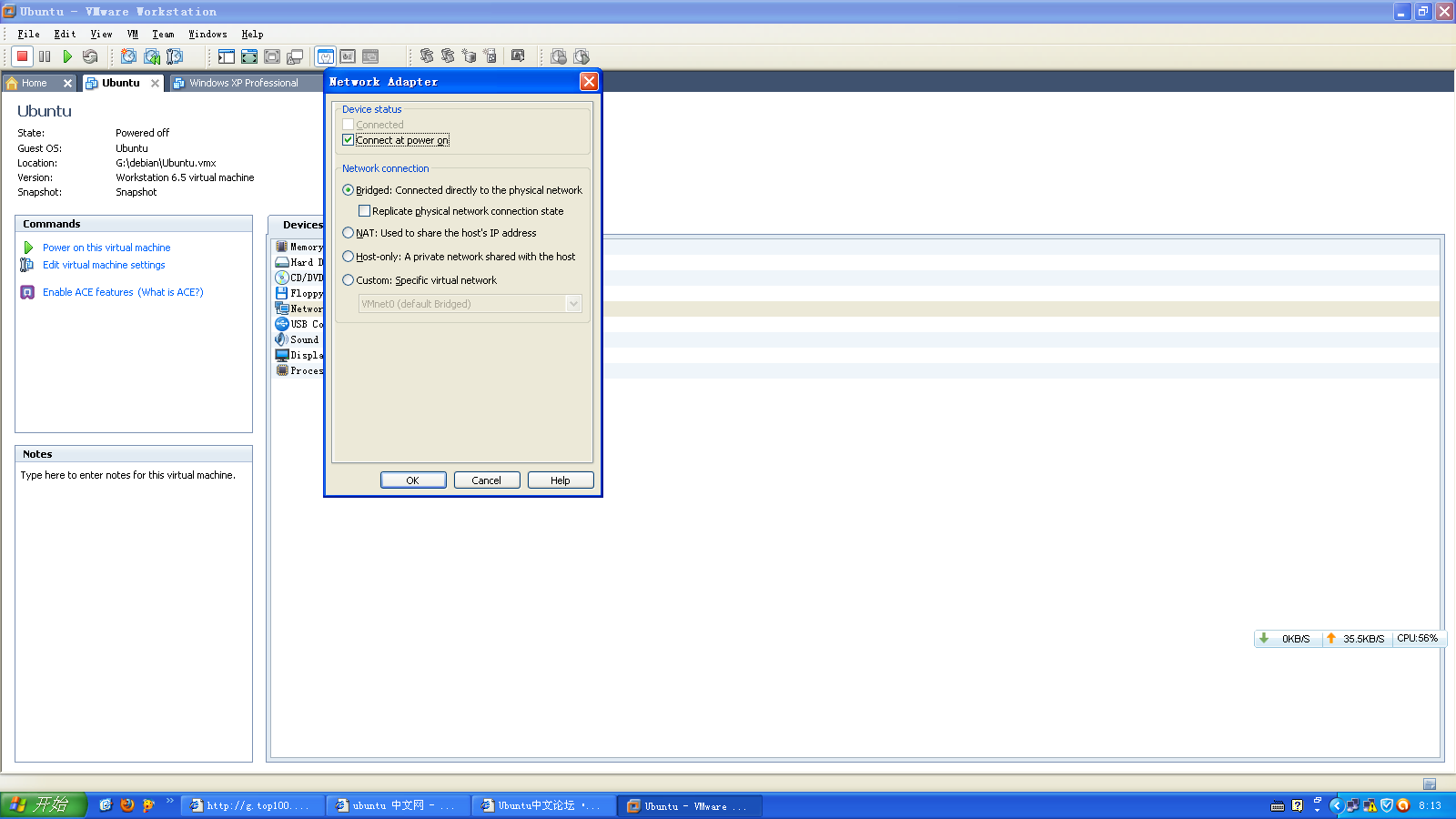
Task: Click the Console view toolbar icon
Action: click(370, 56)
